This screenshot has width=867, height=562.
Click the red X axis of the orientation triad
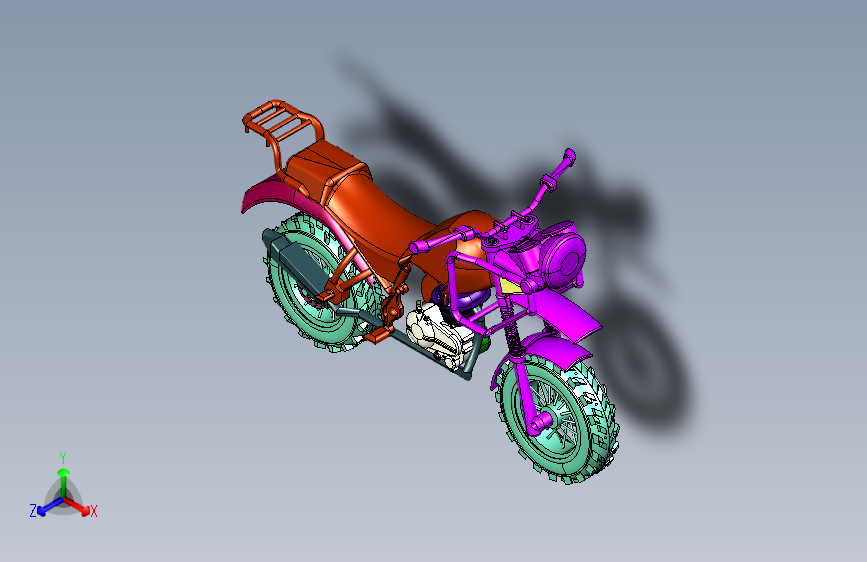point(76,506)
